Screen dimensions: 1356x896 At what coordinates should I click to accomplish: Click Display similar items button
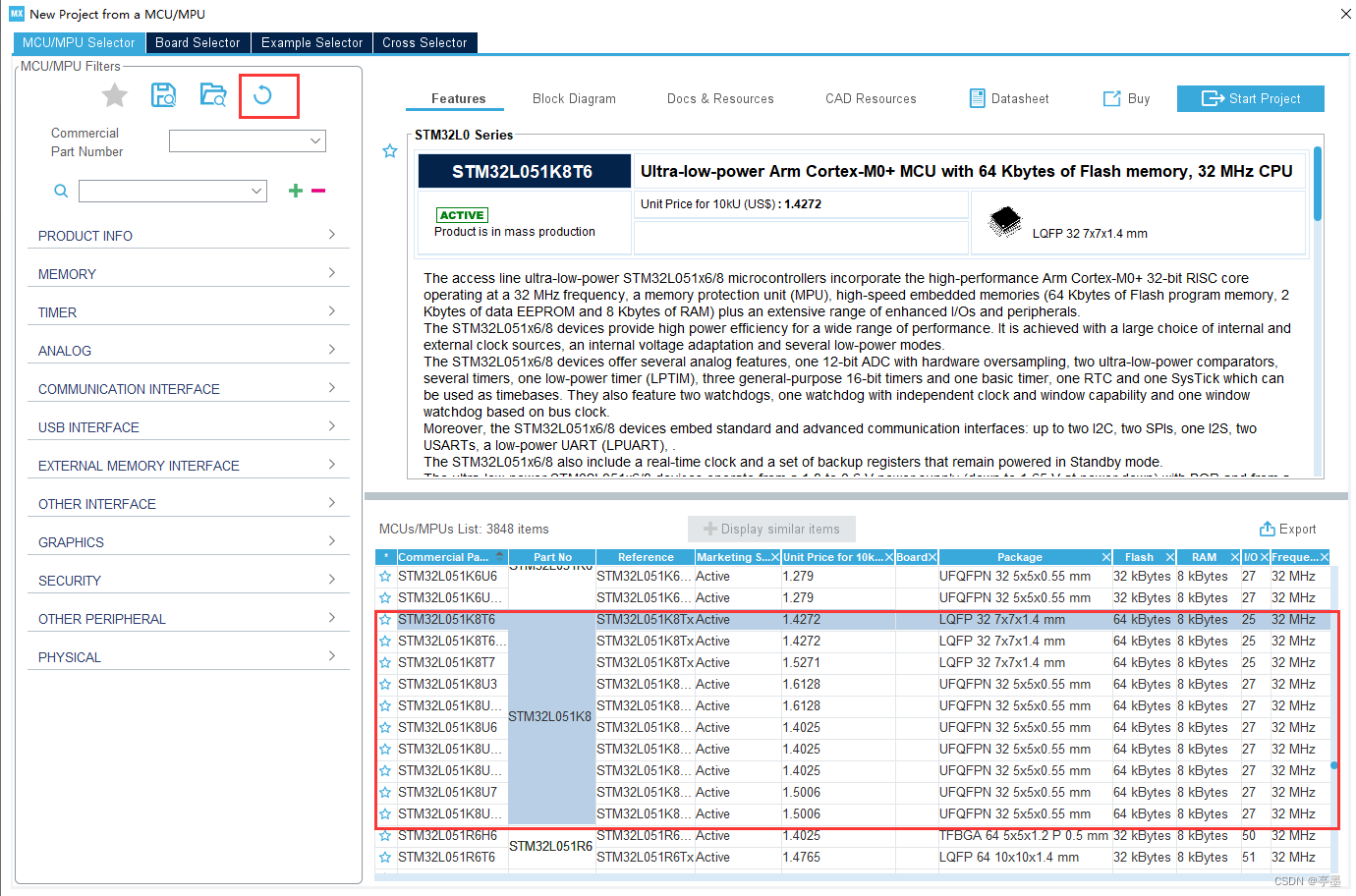771,529
